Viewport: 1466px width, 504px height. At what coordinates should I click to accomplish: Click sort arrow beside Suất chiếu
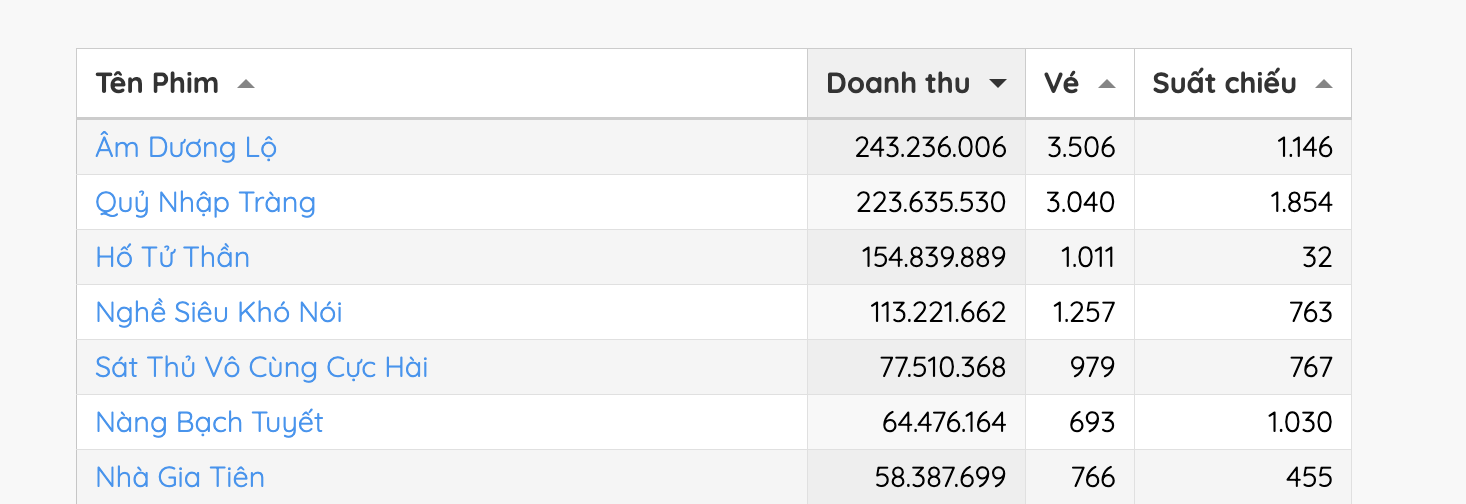tap(1323, 84)
